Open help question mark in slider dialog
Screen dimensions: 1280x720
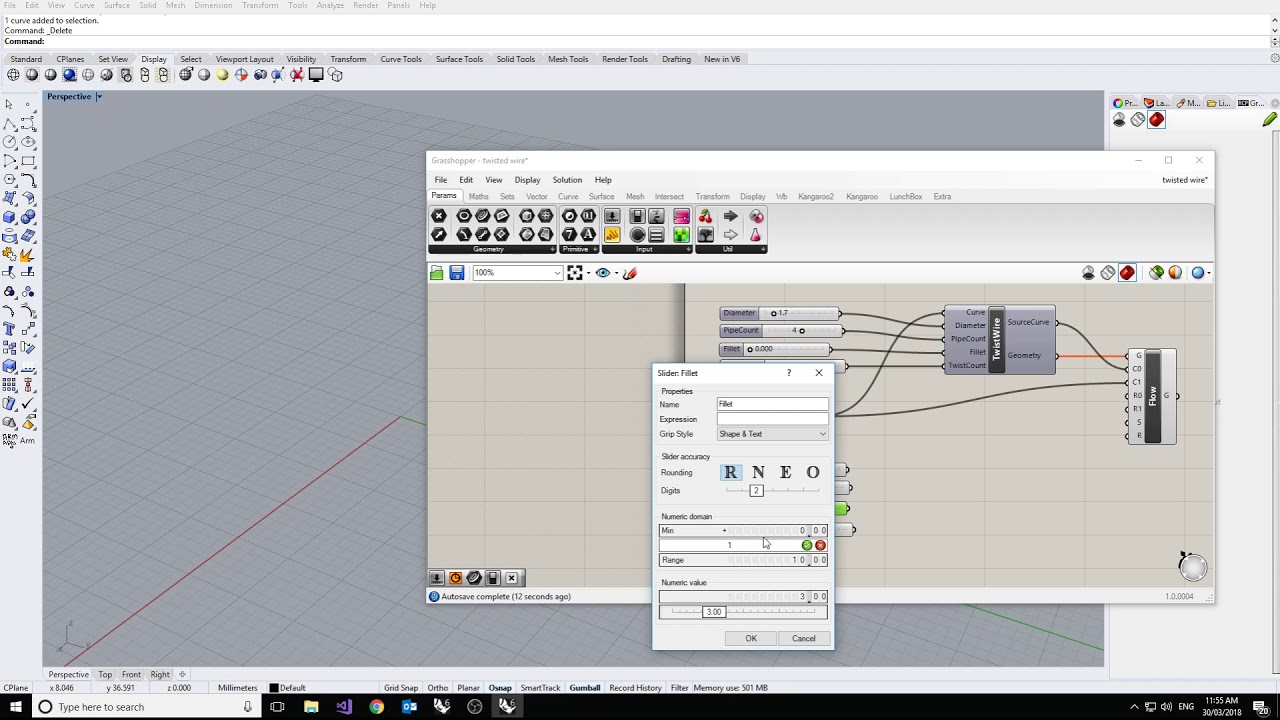point(789,373)
